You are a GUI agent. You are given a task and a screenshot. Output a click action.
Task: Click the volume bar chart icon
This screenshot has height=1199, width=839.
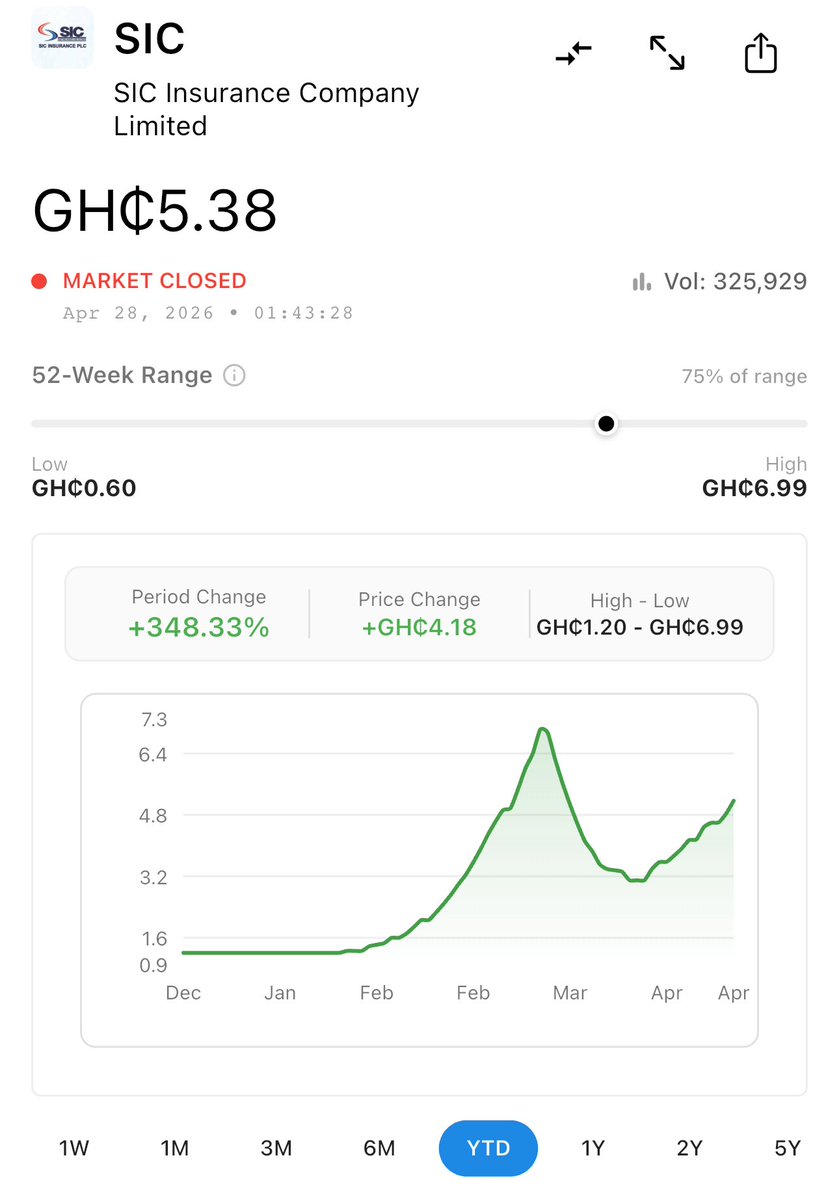641,281
